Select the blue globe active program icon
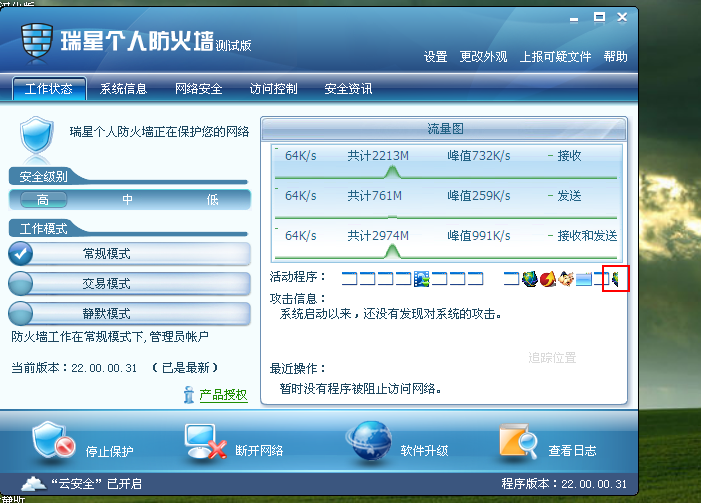 coord(530,279)
